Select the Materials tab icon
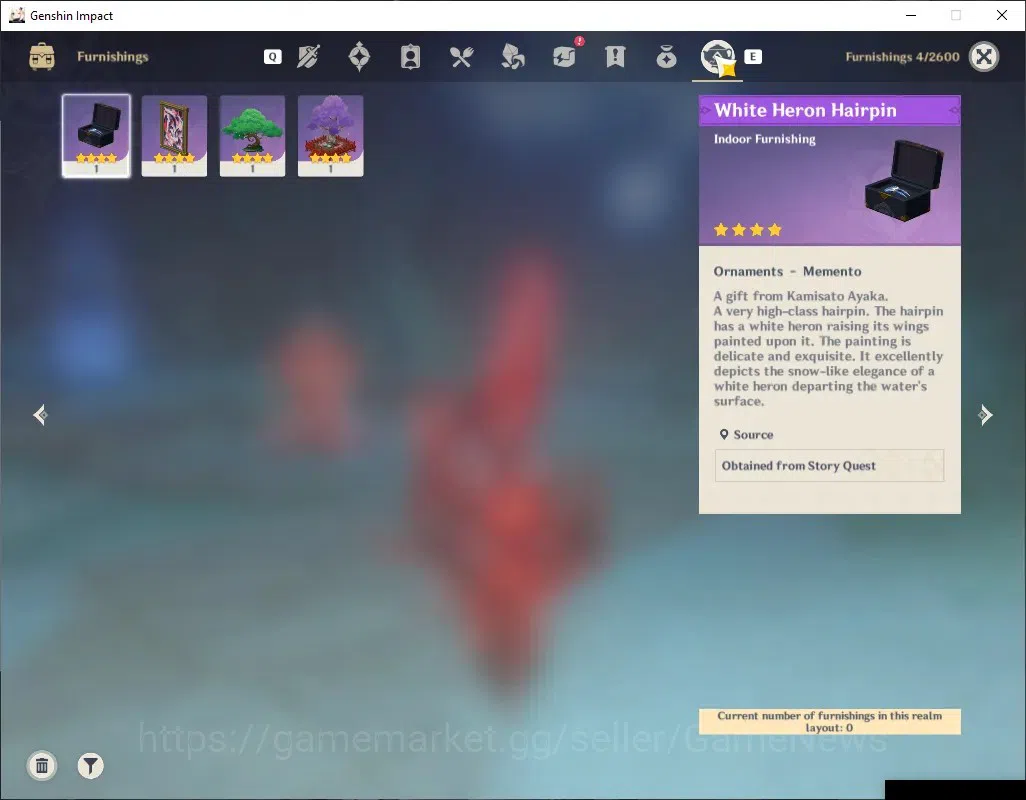Screen dimensions: 1026x800 [x=512, y=57]
